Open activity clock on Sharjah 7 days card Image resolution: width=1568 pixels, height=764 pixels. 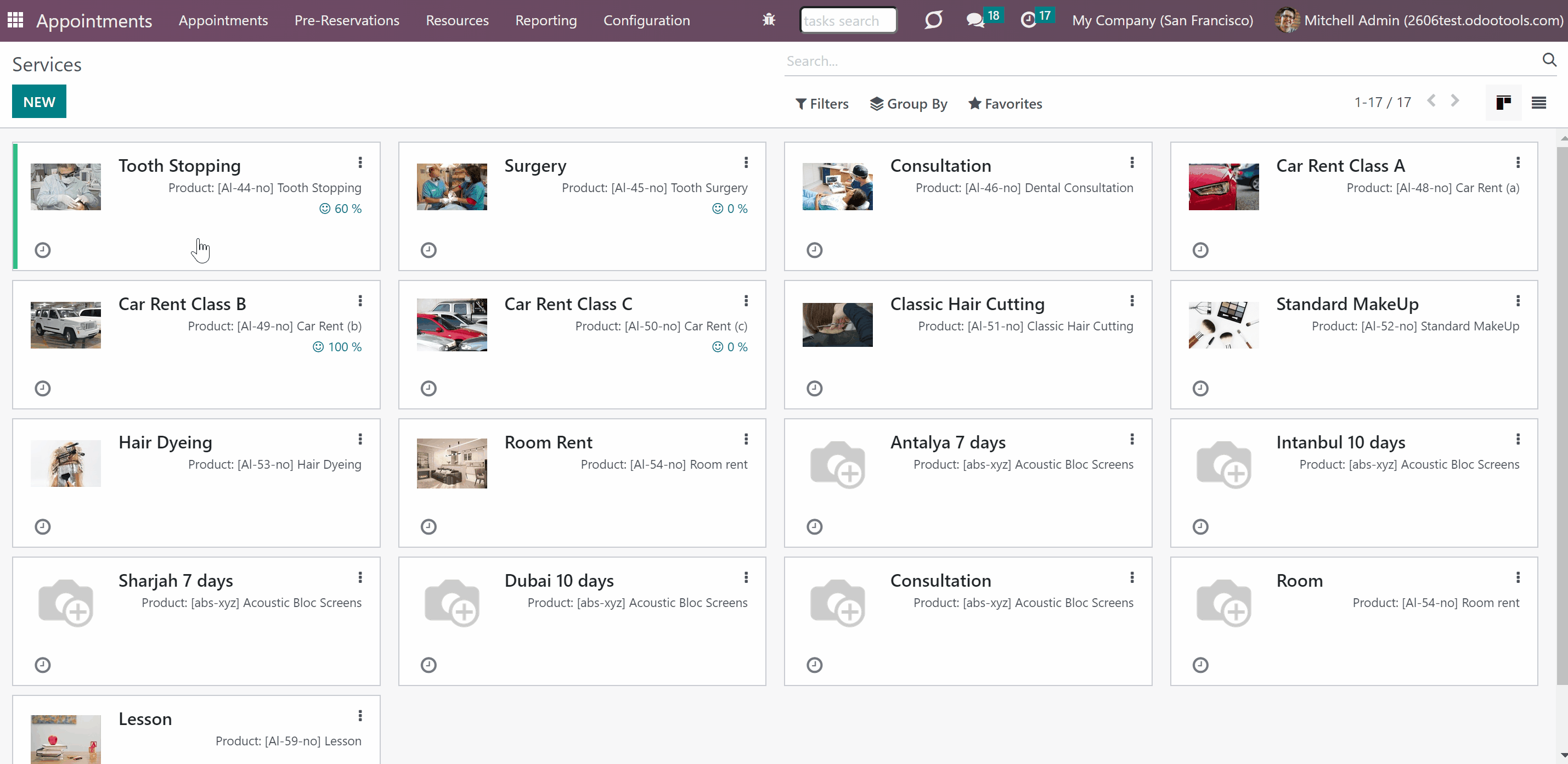click(43, 664)
